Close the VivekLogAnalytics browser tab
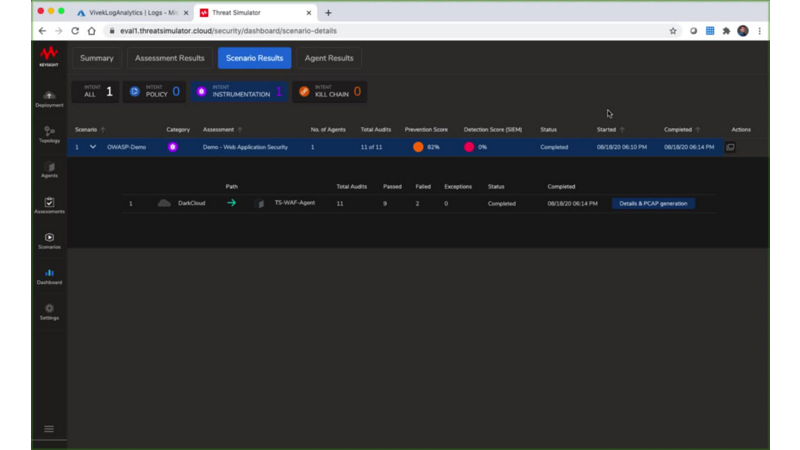This screenshot has height=450, width=800. 186,13
